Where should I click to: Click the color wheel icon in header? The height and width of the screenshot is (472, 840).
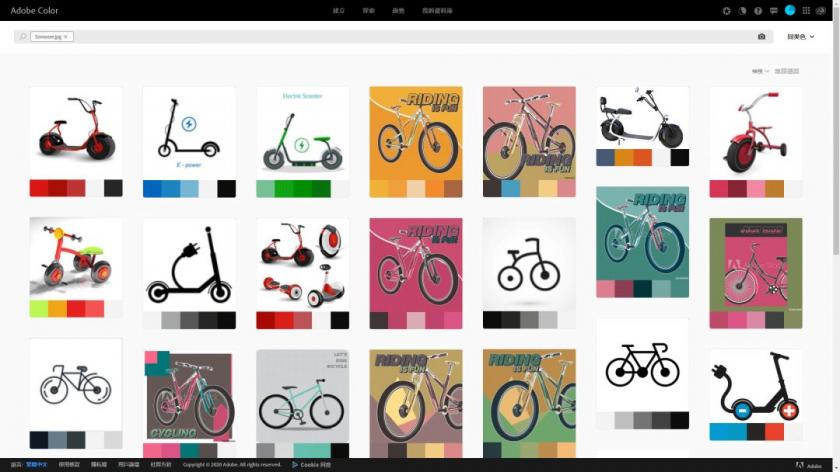(742, 11)
